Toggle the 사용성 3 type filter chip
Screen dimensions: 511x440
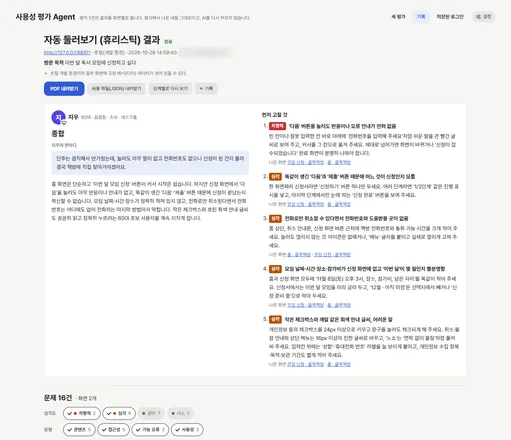coord(187,430)
